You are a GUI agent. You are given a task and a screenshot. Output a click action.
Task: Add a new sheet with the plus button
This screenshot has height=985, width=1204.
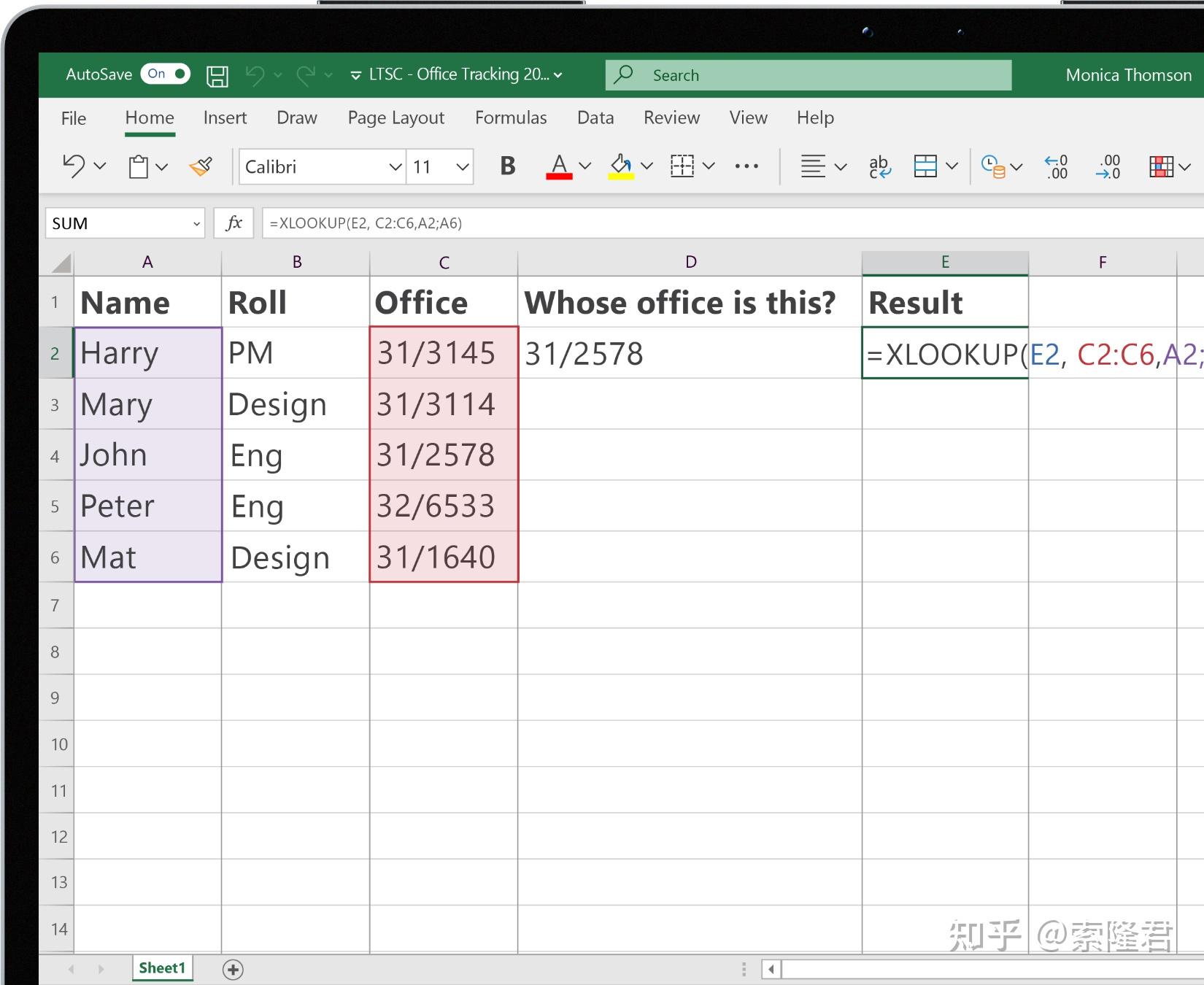[232, 969]
